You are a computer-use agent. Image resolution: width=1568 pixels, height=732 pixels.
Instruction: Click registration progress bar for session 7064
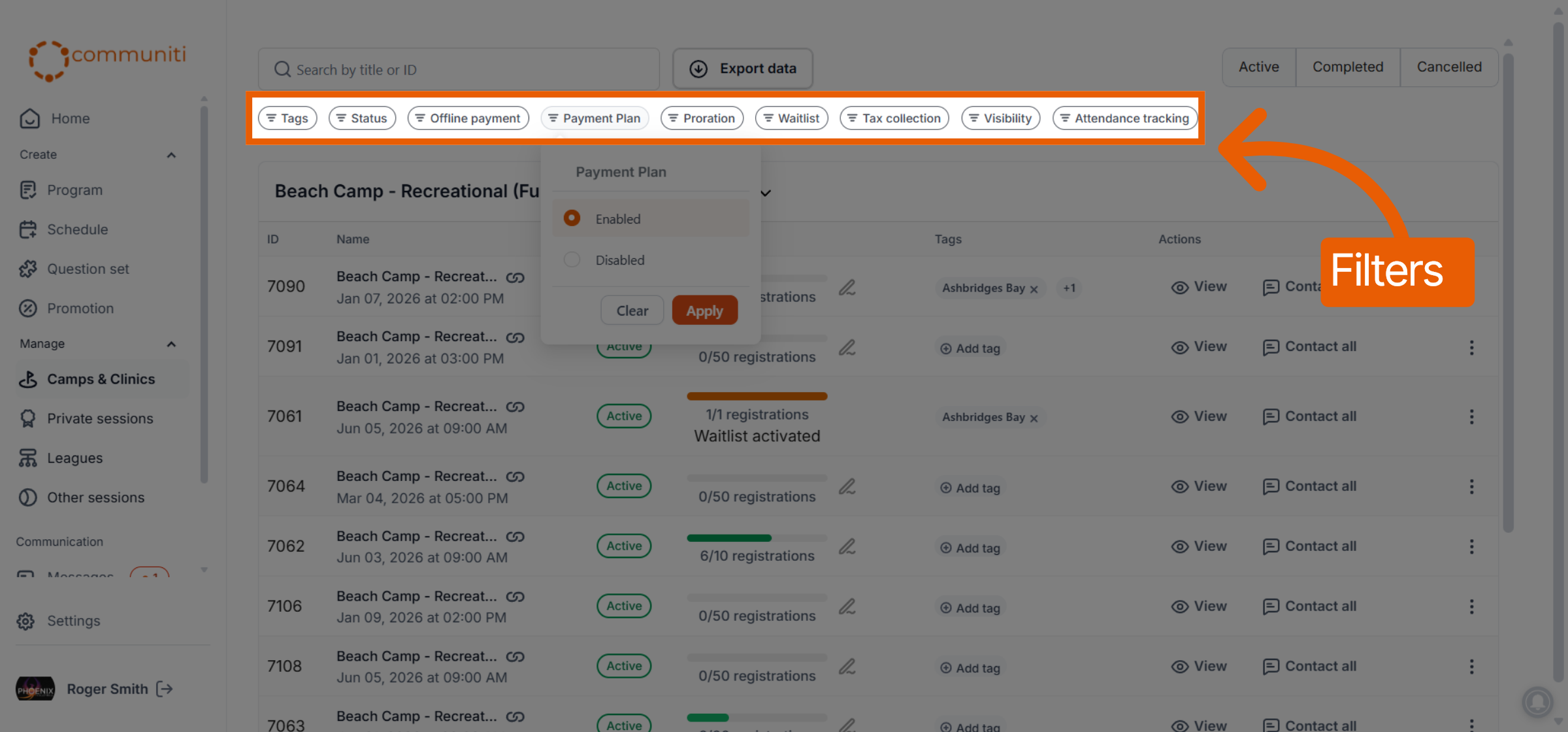(x=757, y=478)
